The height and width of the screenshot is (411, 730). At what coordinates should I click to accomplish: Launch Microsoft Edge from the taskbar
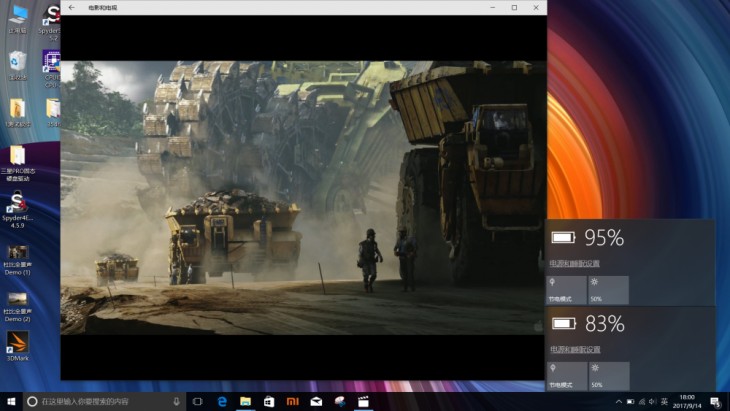coord(223,401)
